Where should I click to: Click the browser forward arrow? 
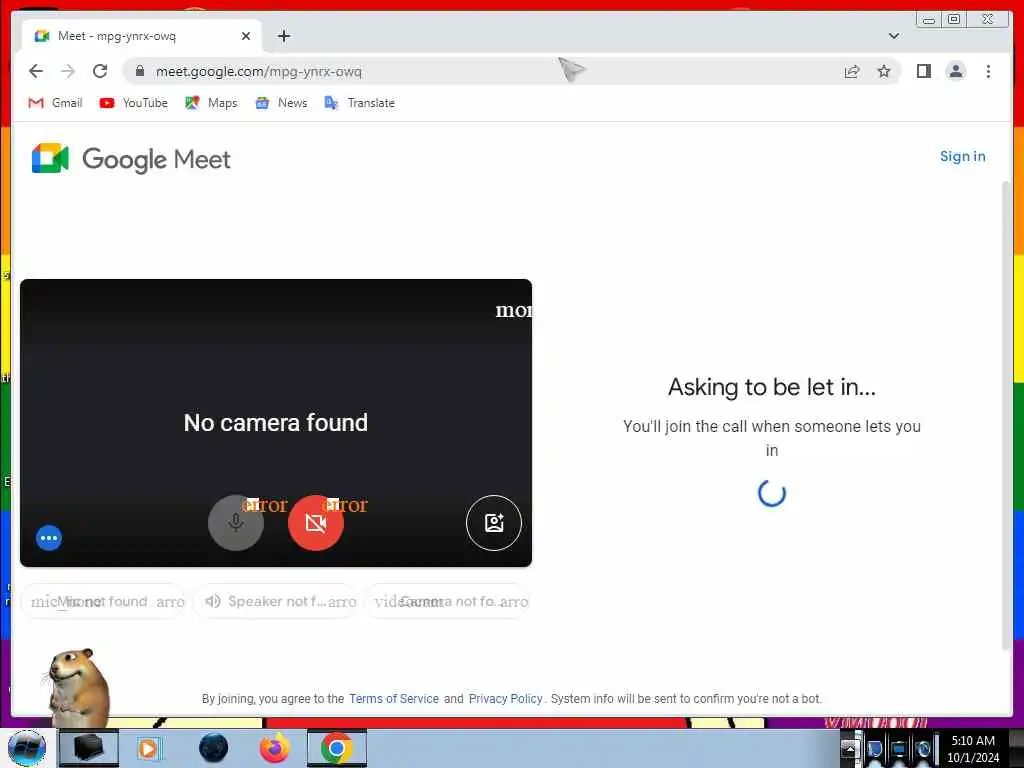[68, 71]
